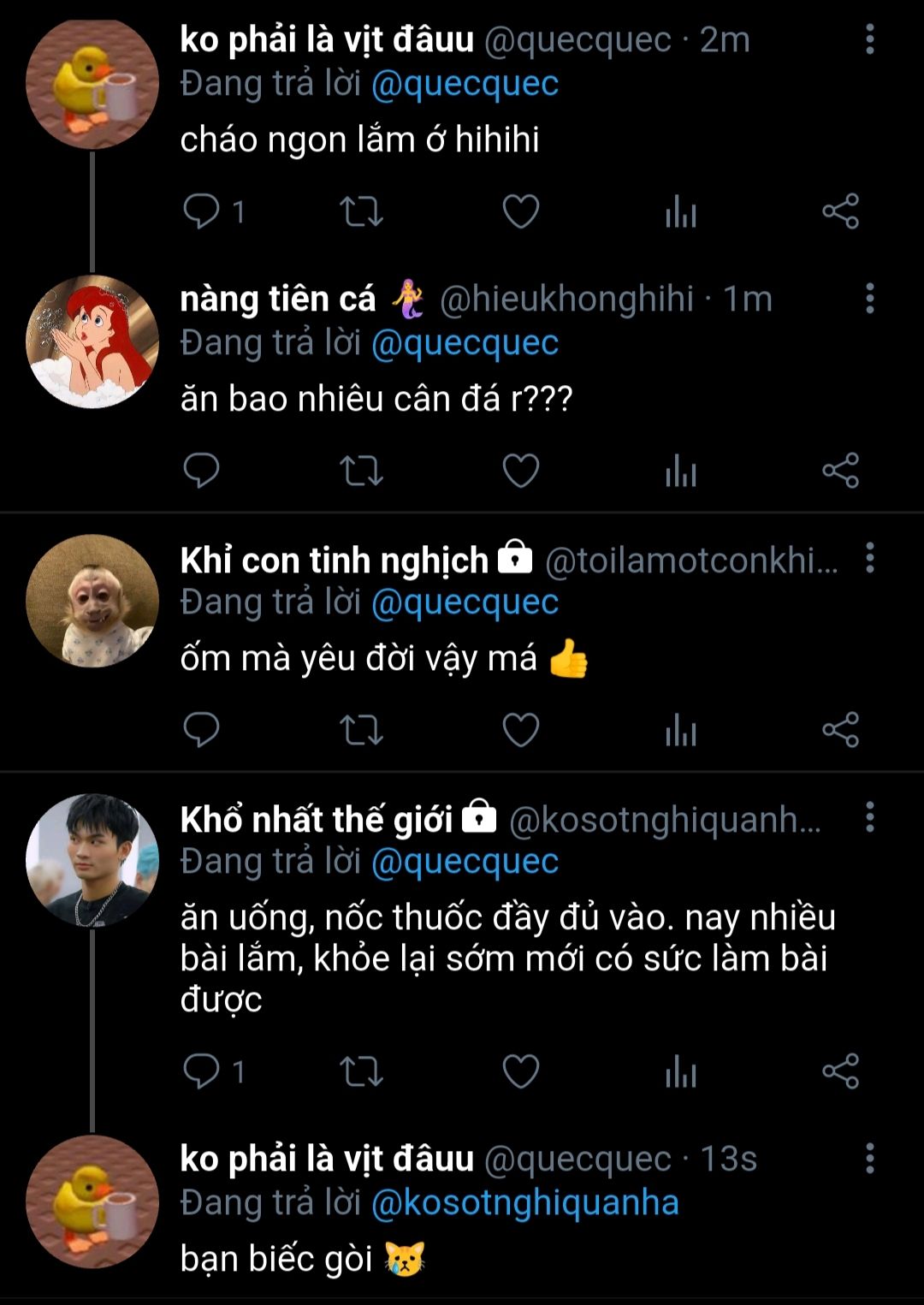Like the "ăn uống, nốc thuốc đầy đủ" reply
This screenshot has width=924, height=1305.
(520, 1071)
